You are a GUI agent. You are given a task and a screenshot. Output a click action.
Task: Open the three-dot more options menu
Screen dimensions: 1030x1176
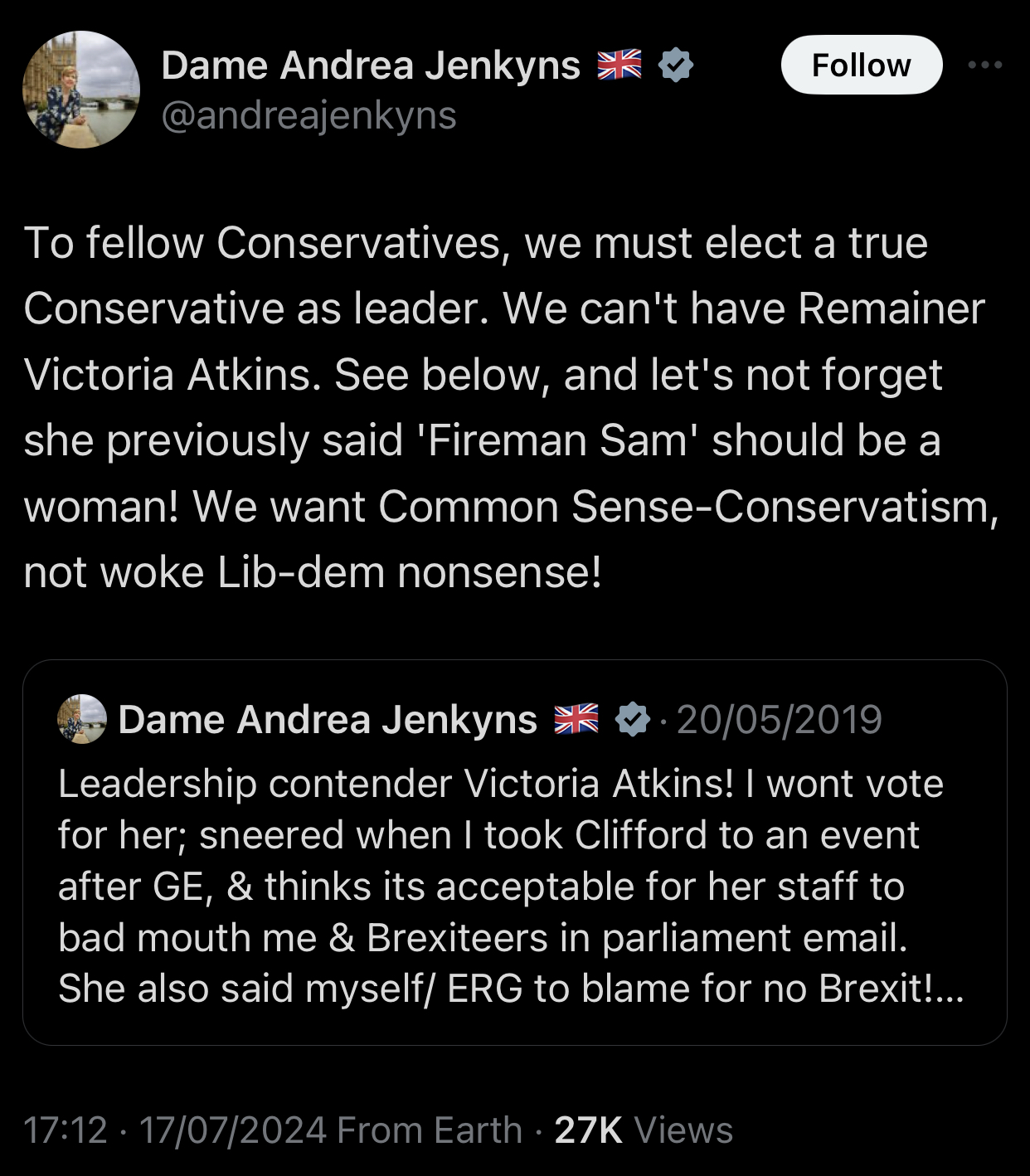(x=984, y=65)
